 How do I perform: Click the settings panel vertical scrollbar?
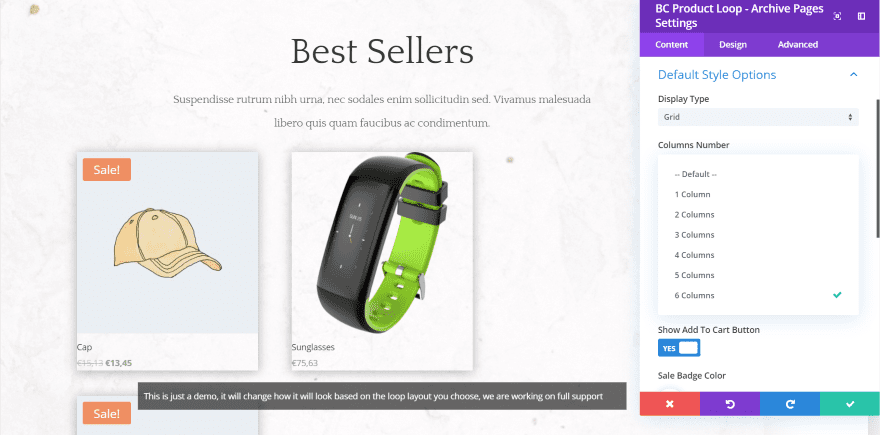pos(878,168)
